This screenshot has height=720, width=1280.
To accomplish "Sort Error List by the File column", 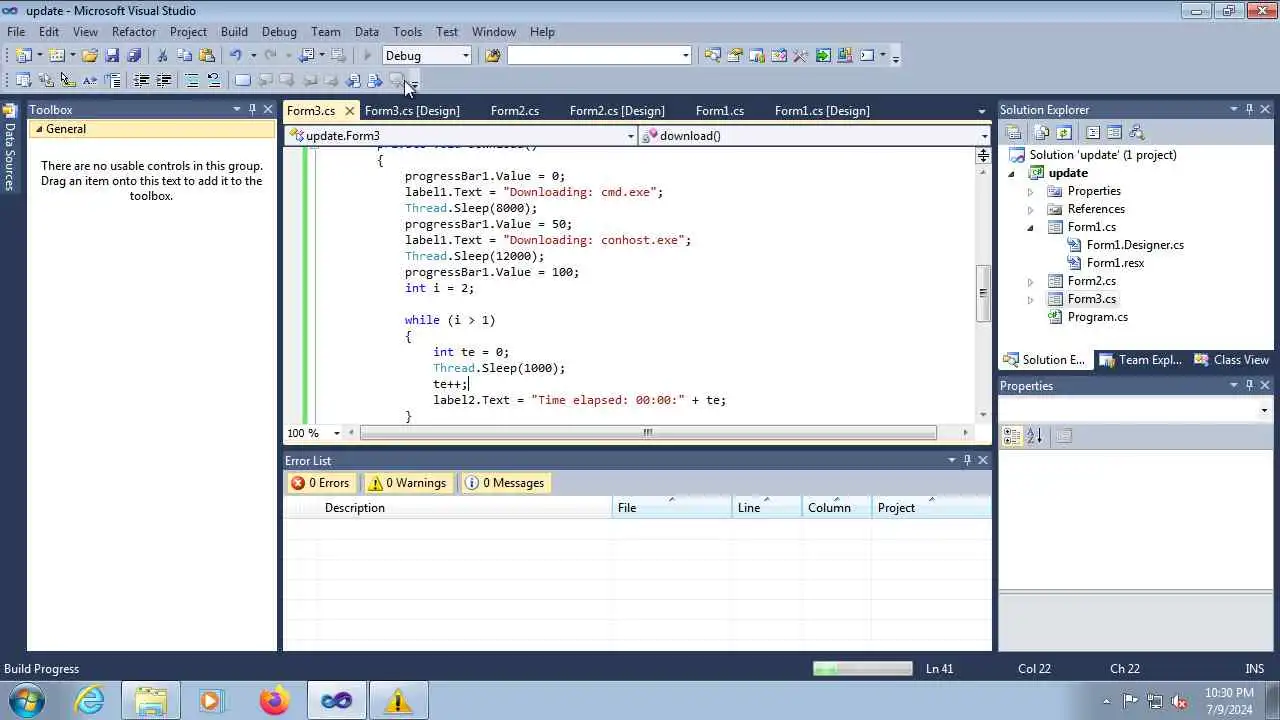I will click(672, 508).
